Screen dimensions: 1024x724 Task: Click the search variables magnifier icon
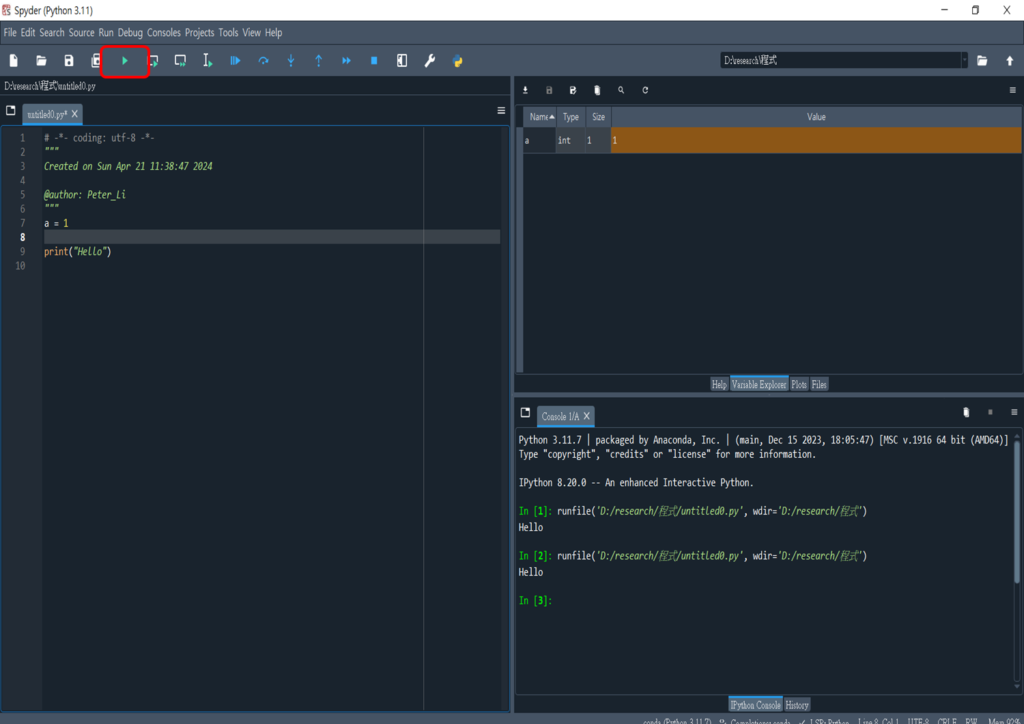point(621,90)
